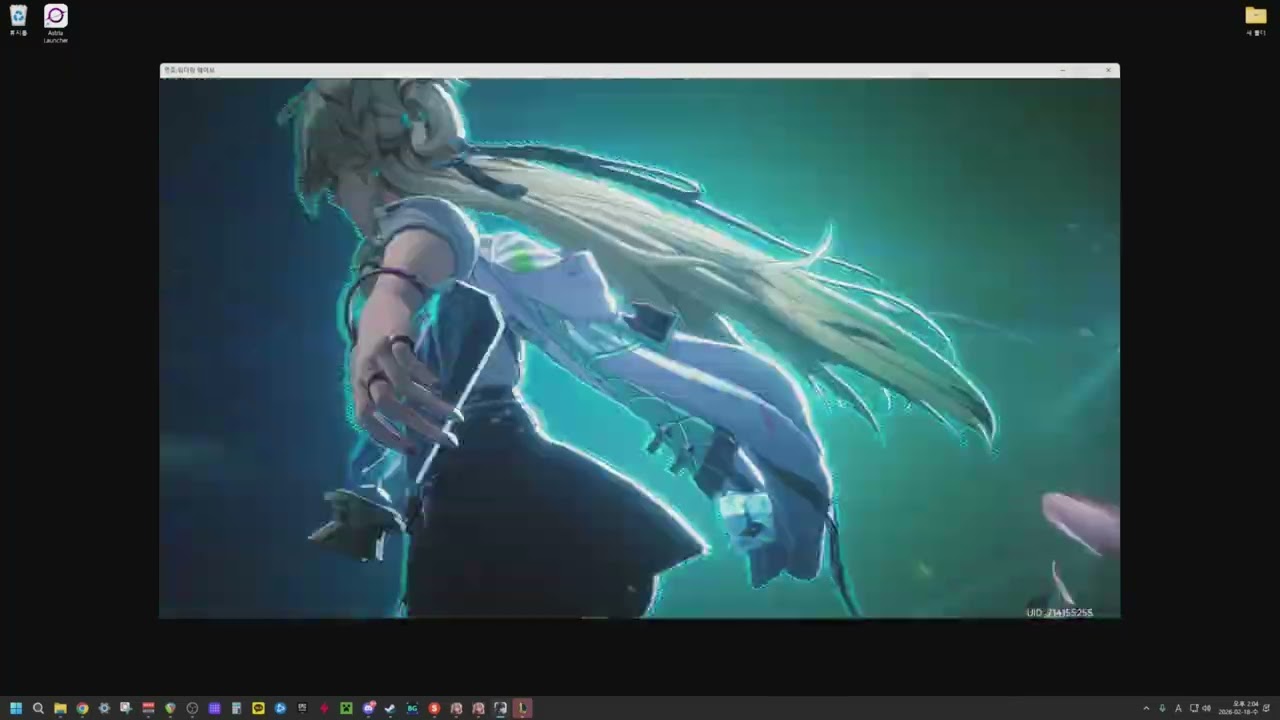The height and width of the screenshot is (720, 1280).
Task: Open the volume control in the tray
Action: tap(1206, 708)
